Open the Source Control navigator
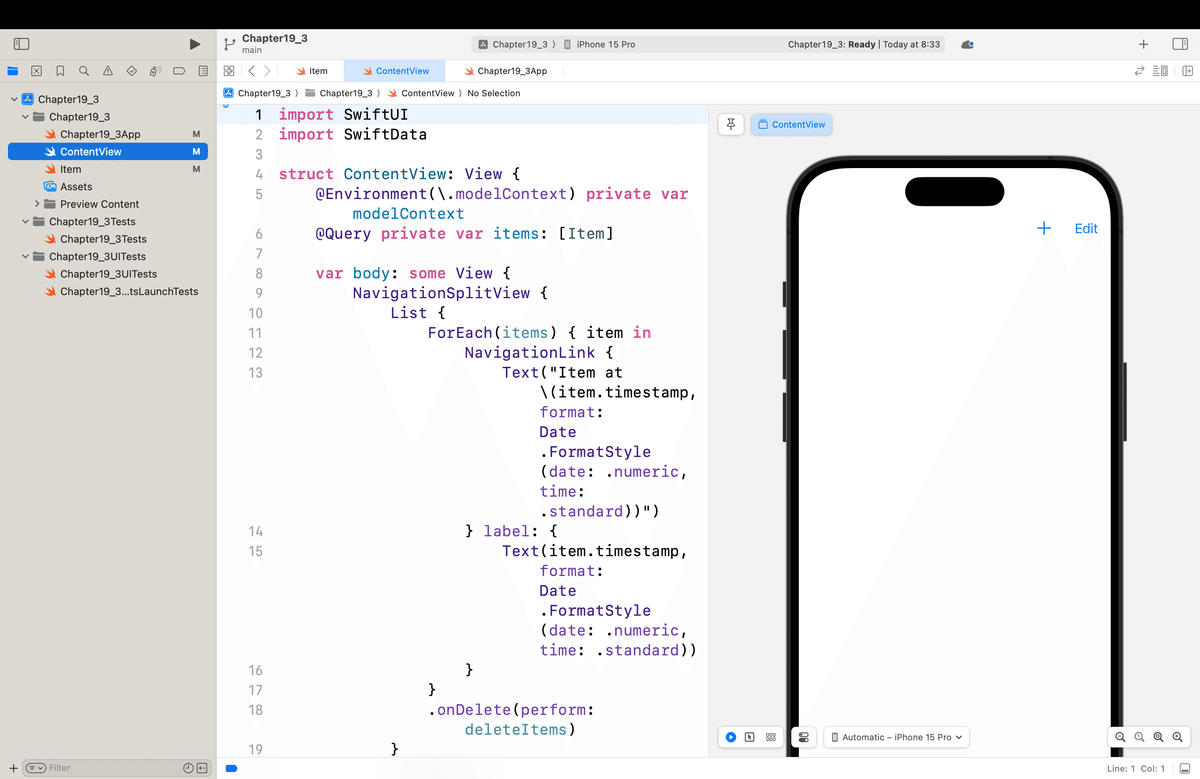 point(36,71)
